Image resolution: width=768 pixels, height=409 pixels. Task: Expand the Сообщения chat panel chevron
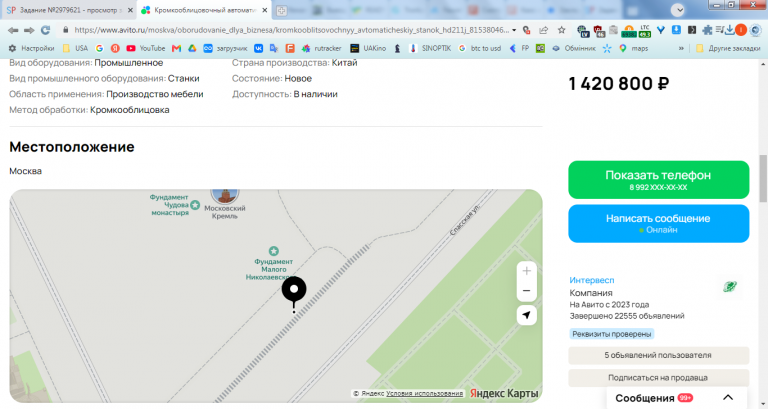(x=728, y=398)
